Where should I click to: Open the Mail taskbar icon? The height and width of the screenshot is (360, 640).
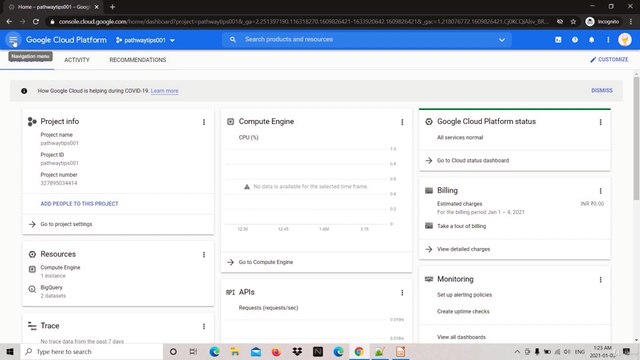[x=256, y=351]
